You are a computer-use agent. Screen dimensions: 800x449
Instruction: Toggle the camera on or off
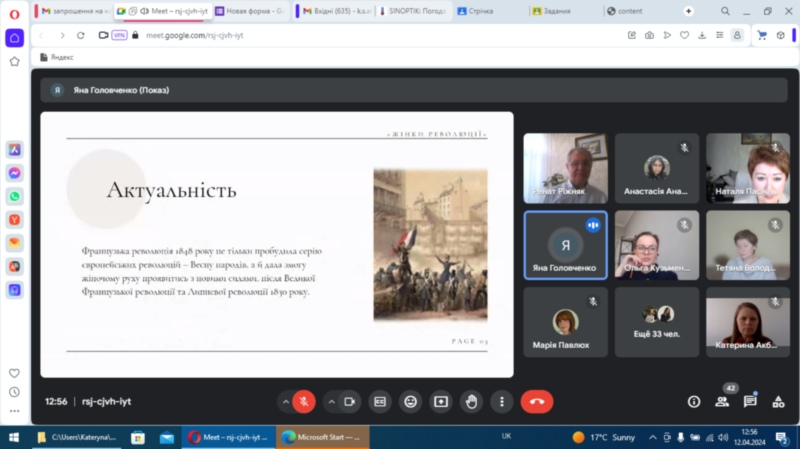point(350,401)
